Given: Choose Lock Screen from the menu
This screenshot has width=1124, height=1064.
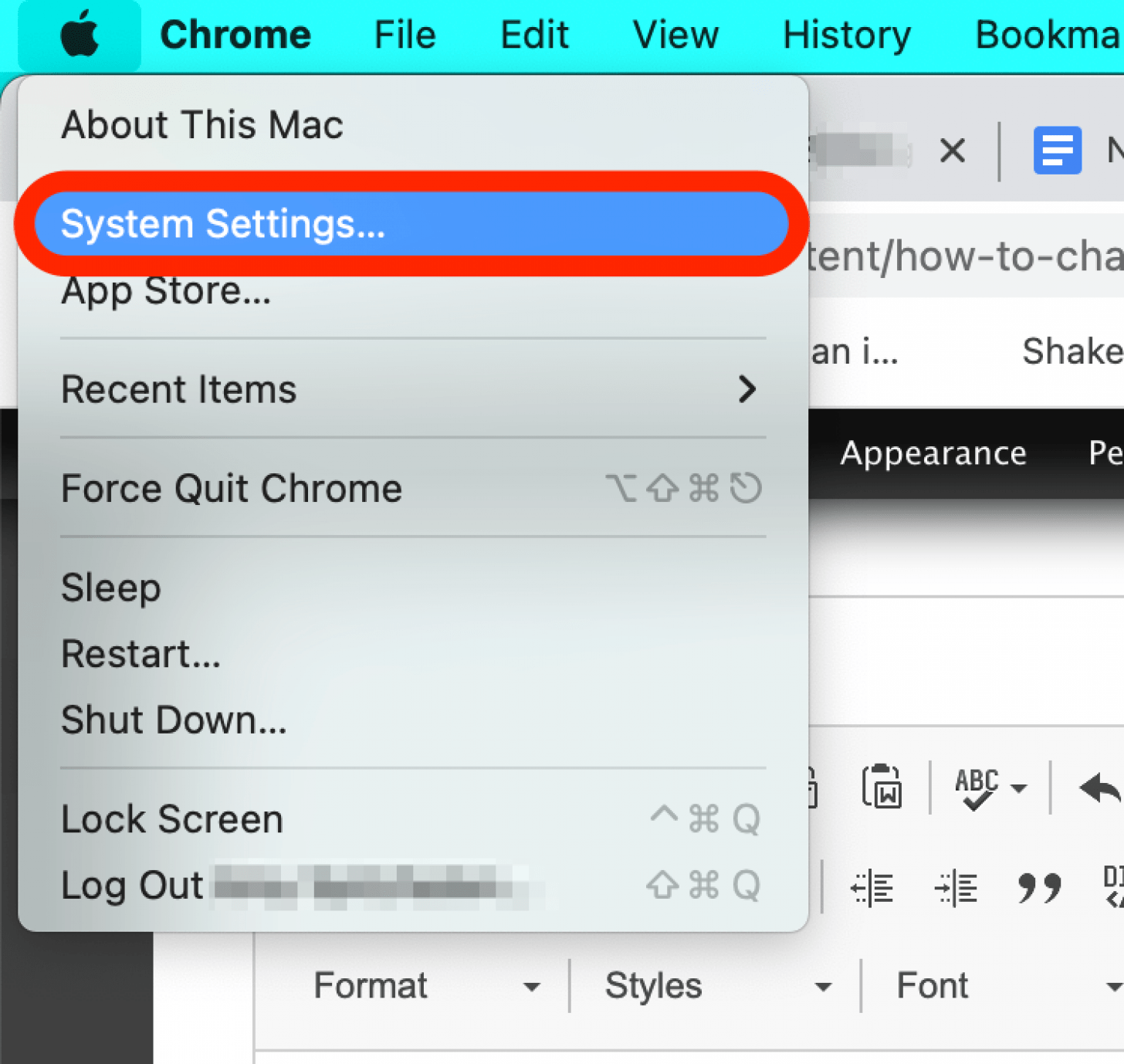Looking at the screenshot, I should point(172,819).
